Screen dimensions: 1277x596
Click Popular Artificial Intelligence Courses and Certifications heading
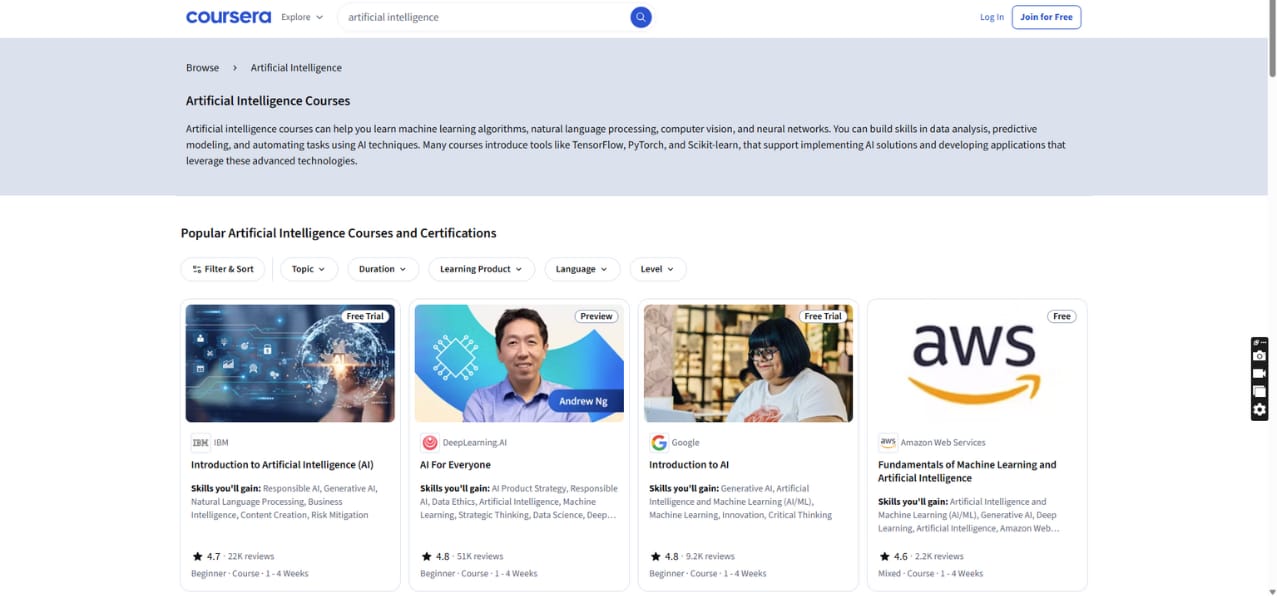338,233
